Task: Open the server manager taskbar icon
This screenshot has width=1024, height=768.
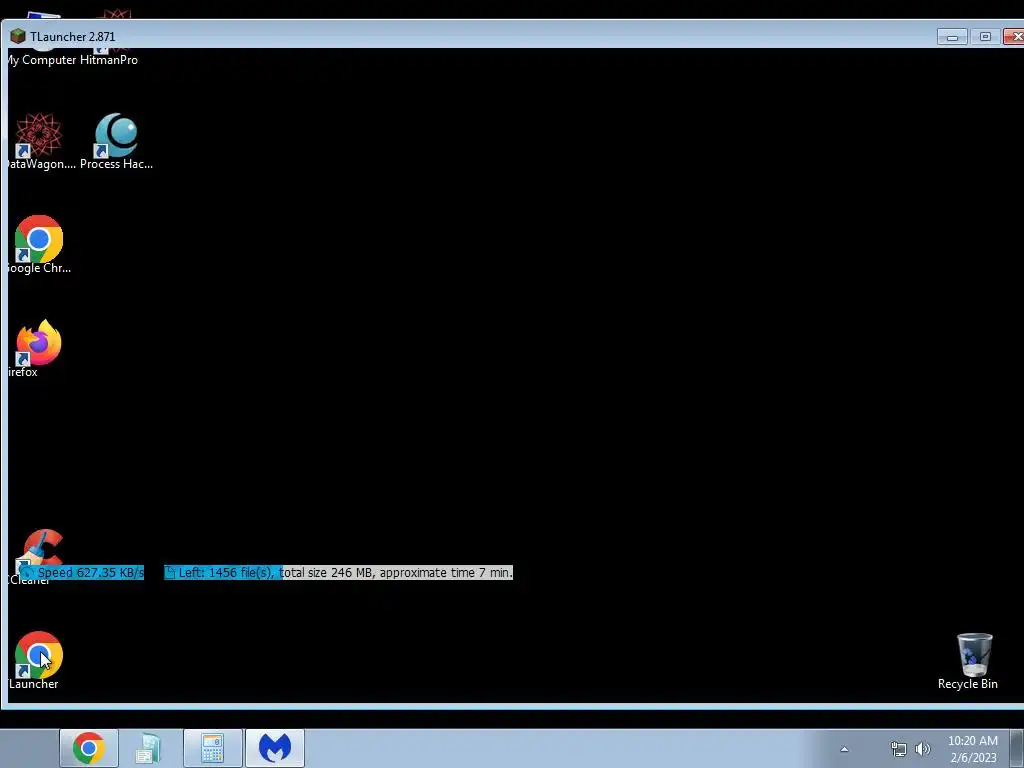Action: pyautogui.click(x=150, y=748)
